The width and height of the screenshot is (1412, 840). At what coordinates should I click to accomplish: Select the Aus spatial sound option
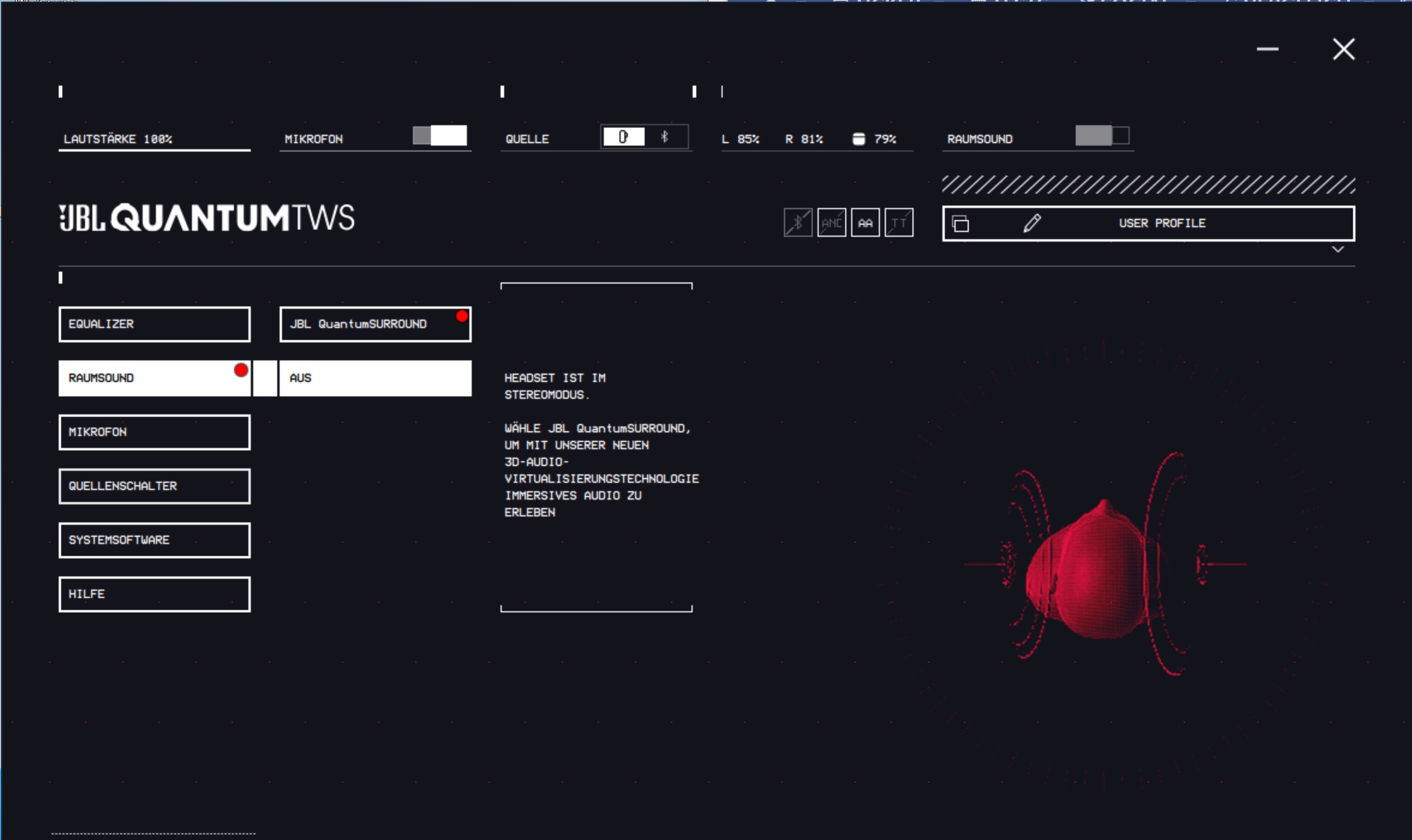[x=375, y=378]
